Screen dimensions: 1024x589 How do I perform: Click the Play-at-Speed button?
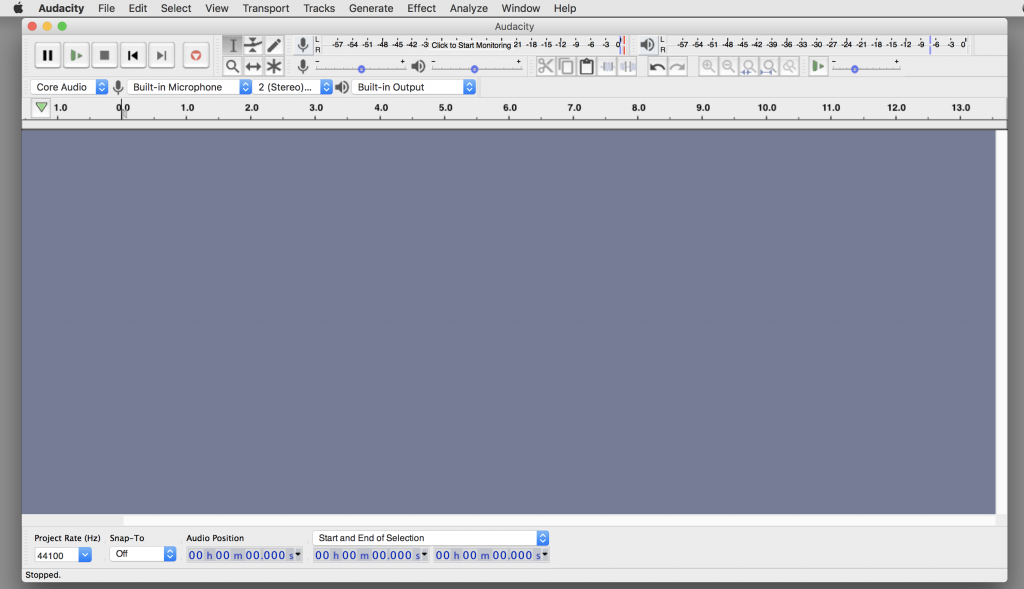tap(818, 66)
